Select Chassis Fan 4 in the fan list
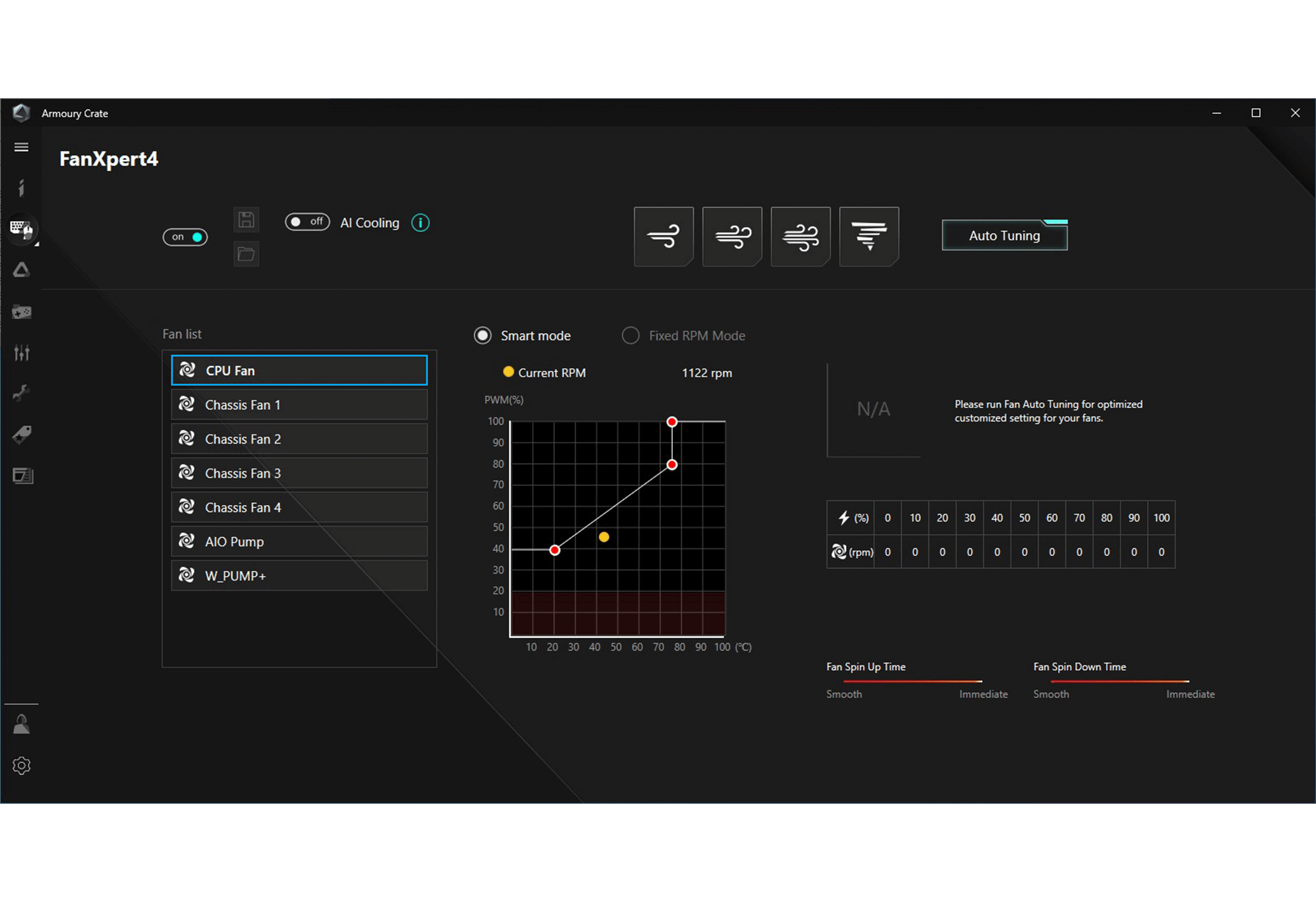This screenshot has height=902, width=1316. [299, 507]
